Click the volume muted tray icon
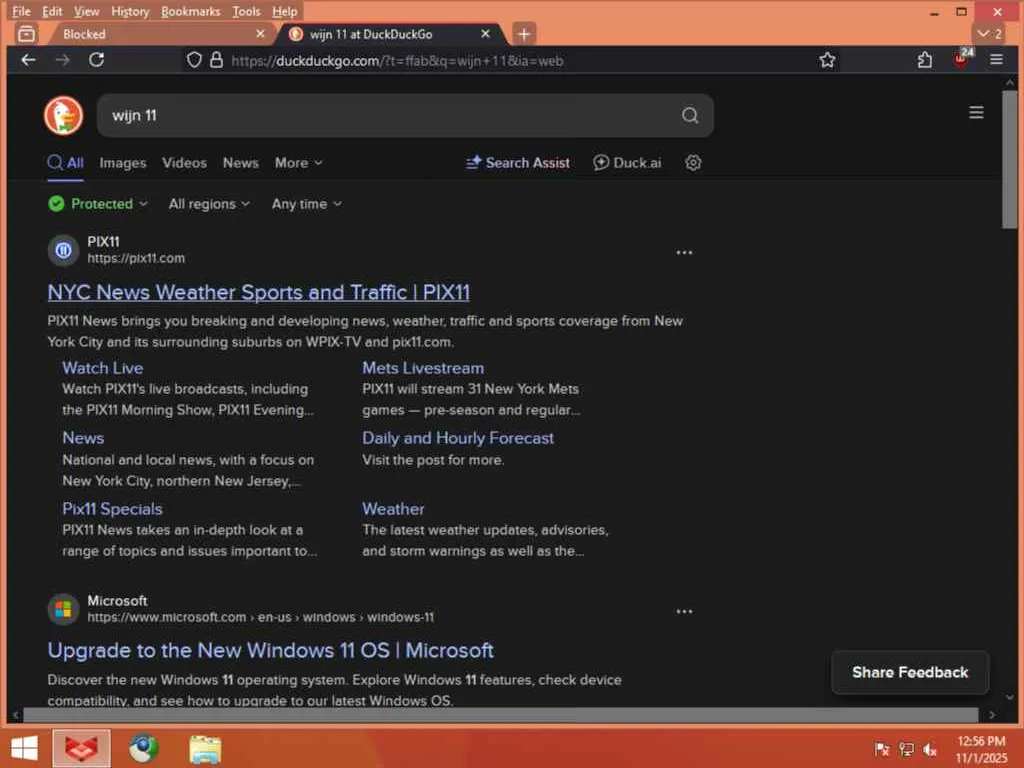 click(x=930, y=749)
